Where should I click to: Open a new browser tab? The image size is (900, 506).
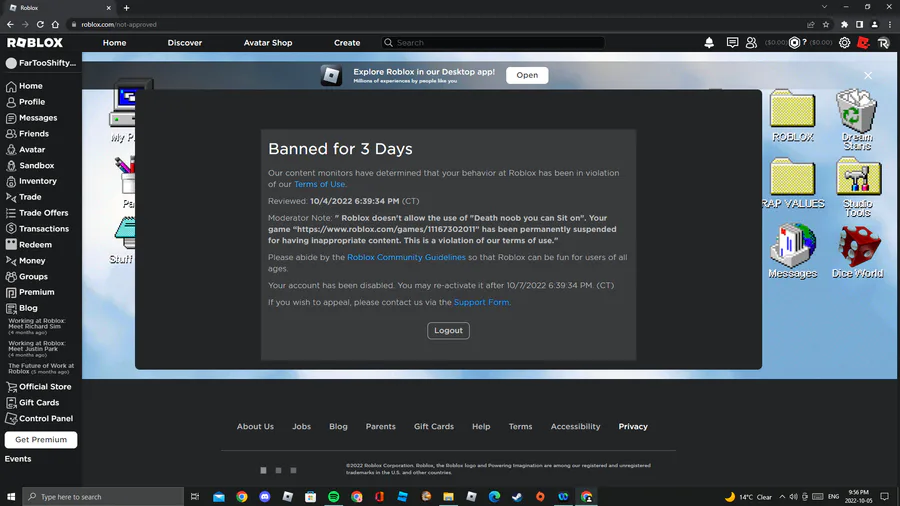[x=126, y=8]
